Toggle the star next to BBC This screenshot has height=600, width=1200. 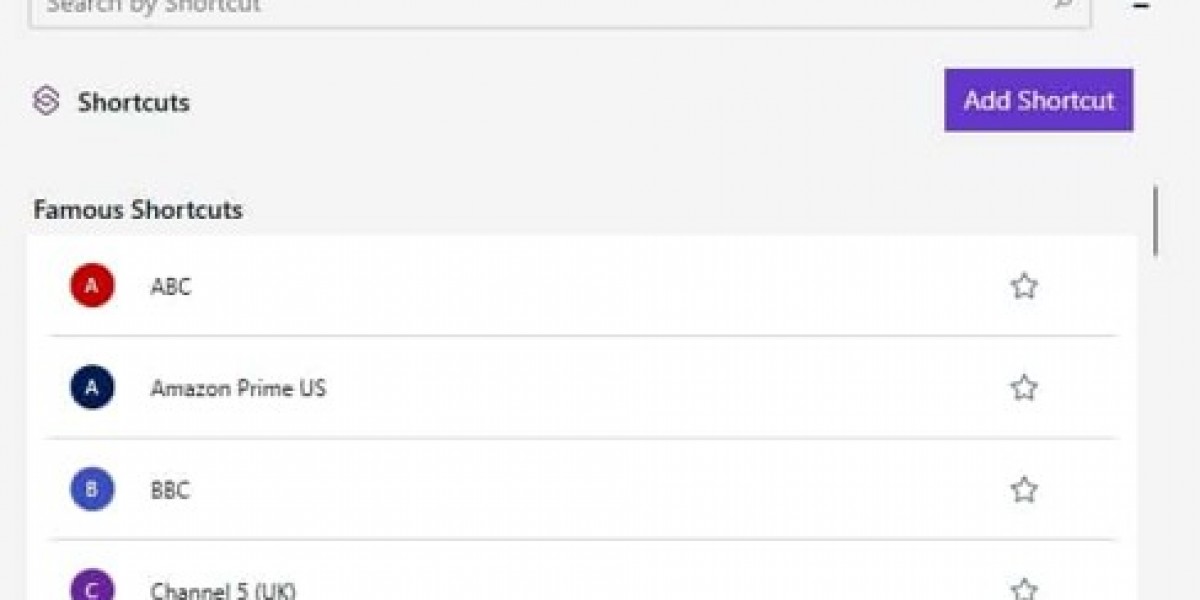tap(1024, 490)
